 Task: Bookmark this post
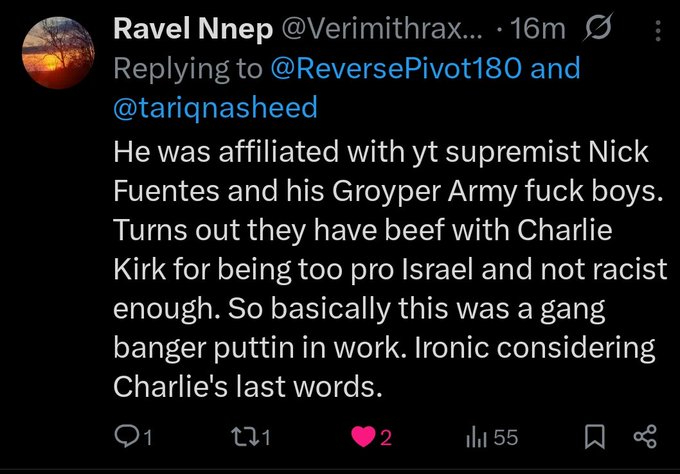click(593, 437)
